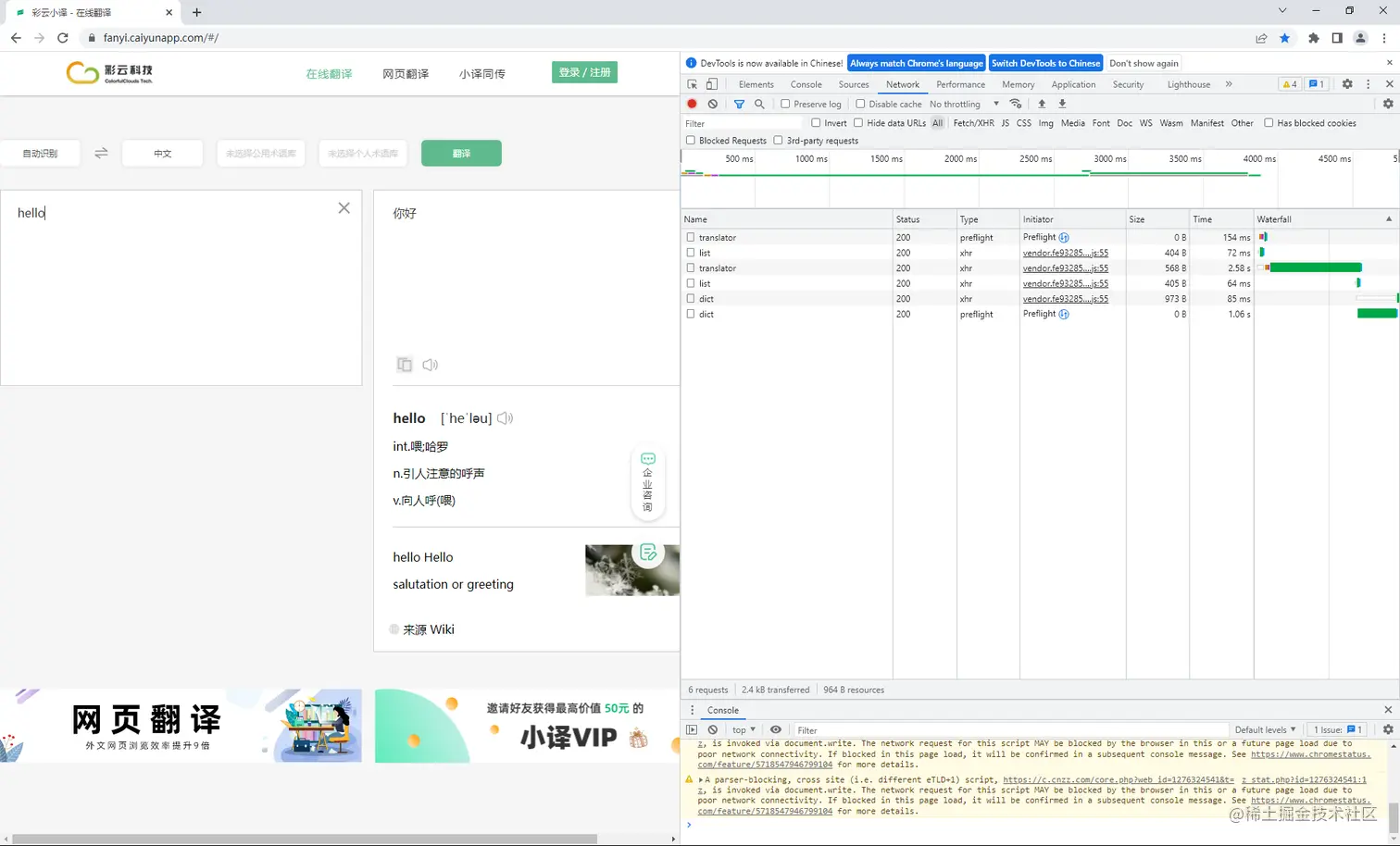Click the messages badge in DevTools tab bar

click(x=1316, y=84)
